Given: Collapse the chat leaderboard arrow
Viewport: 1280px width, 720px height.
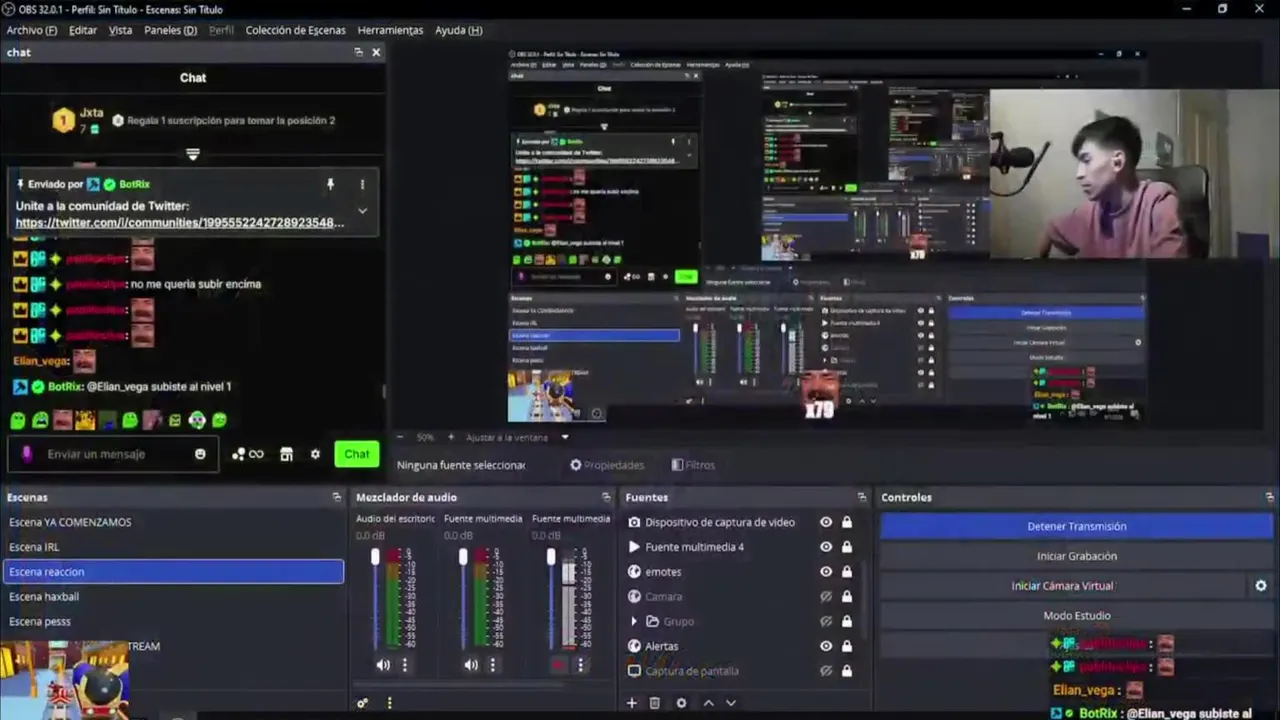Looking at the screenshot, I should pyautogui.click(x=193, y=154).
